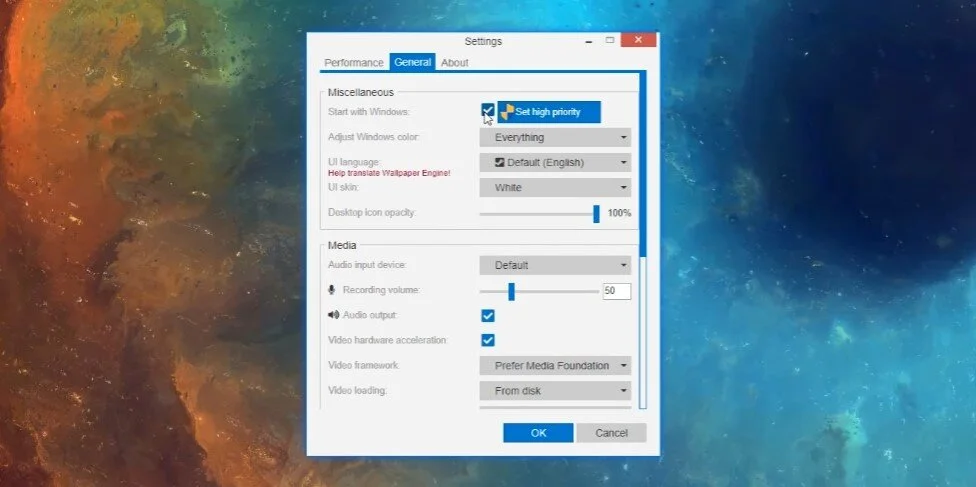Click the Miscellaneous section heading
The height and width of the screenshot is (487, 976).
tap(361, 92)
